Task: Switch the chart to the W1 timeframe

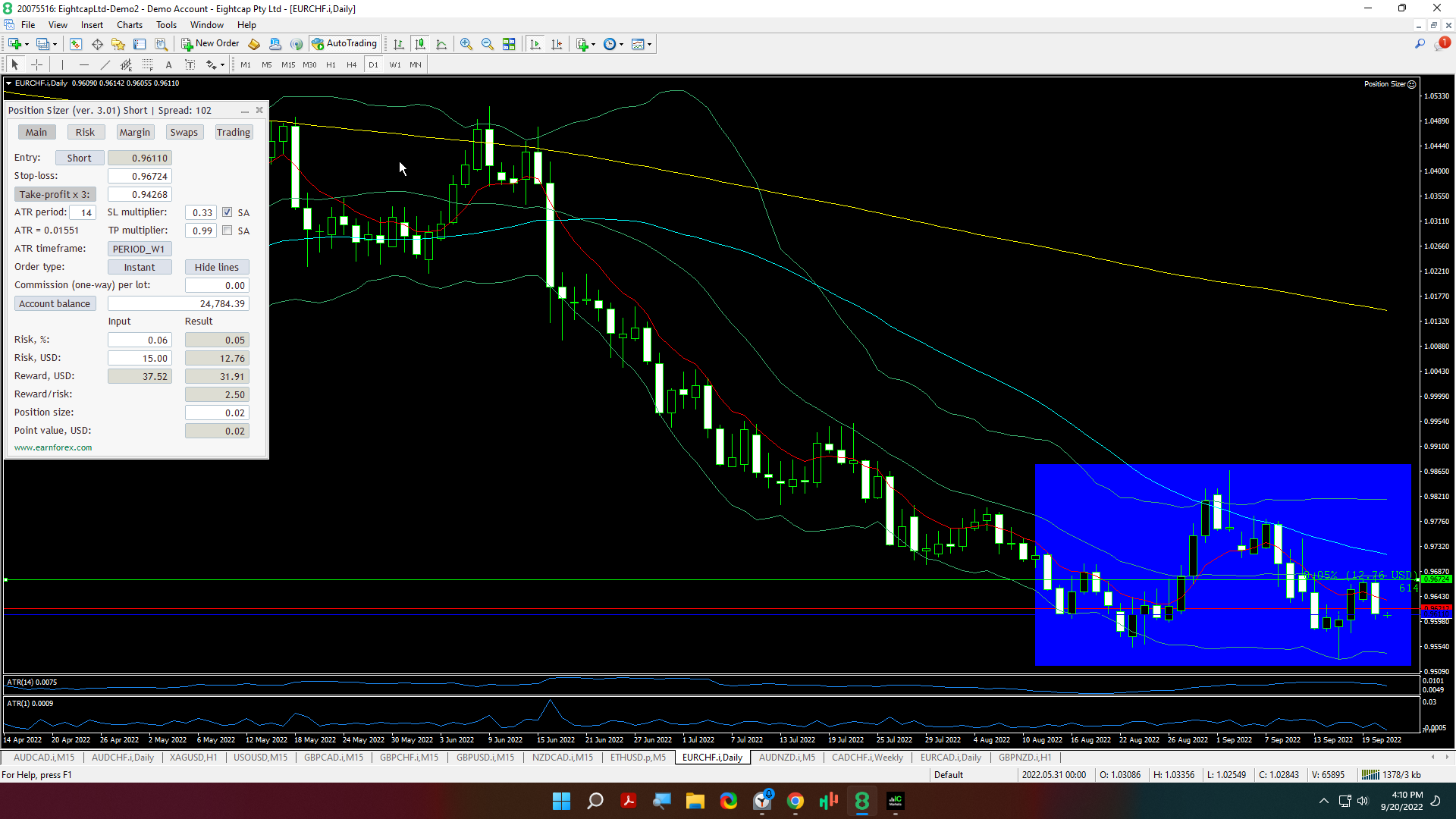Action: coord(395,64)
